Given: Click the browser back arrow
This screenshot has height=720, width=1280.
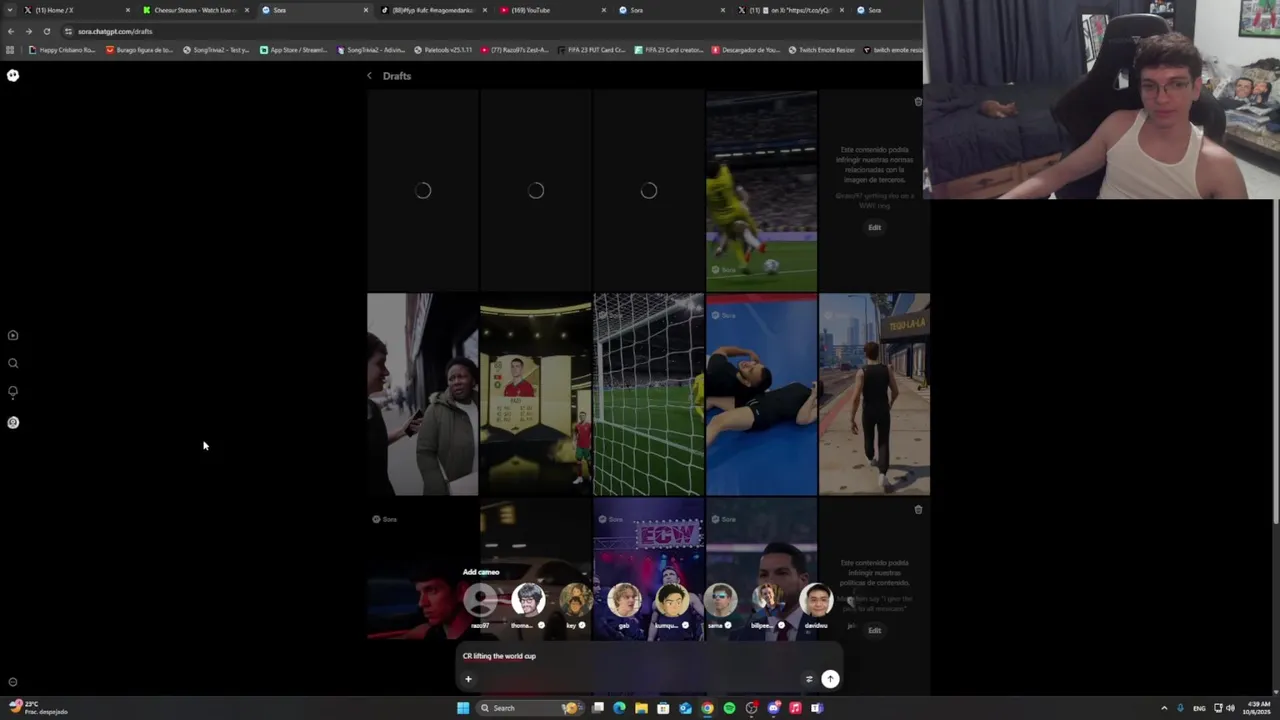Looking at the screenshot, I should (11, 31).
